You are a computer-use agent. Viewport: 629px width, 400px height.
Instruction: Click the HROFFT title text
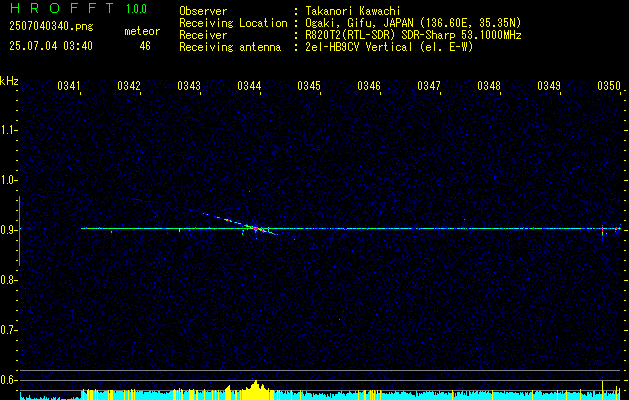[x=62, y=8]
